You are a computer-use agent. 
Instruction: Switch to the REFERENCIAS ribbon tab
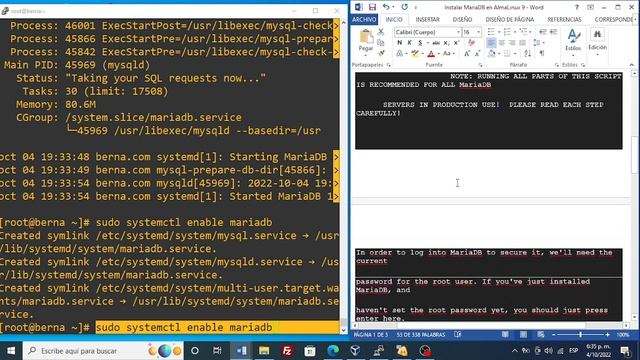[x=564, y=19]
